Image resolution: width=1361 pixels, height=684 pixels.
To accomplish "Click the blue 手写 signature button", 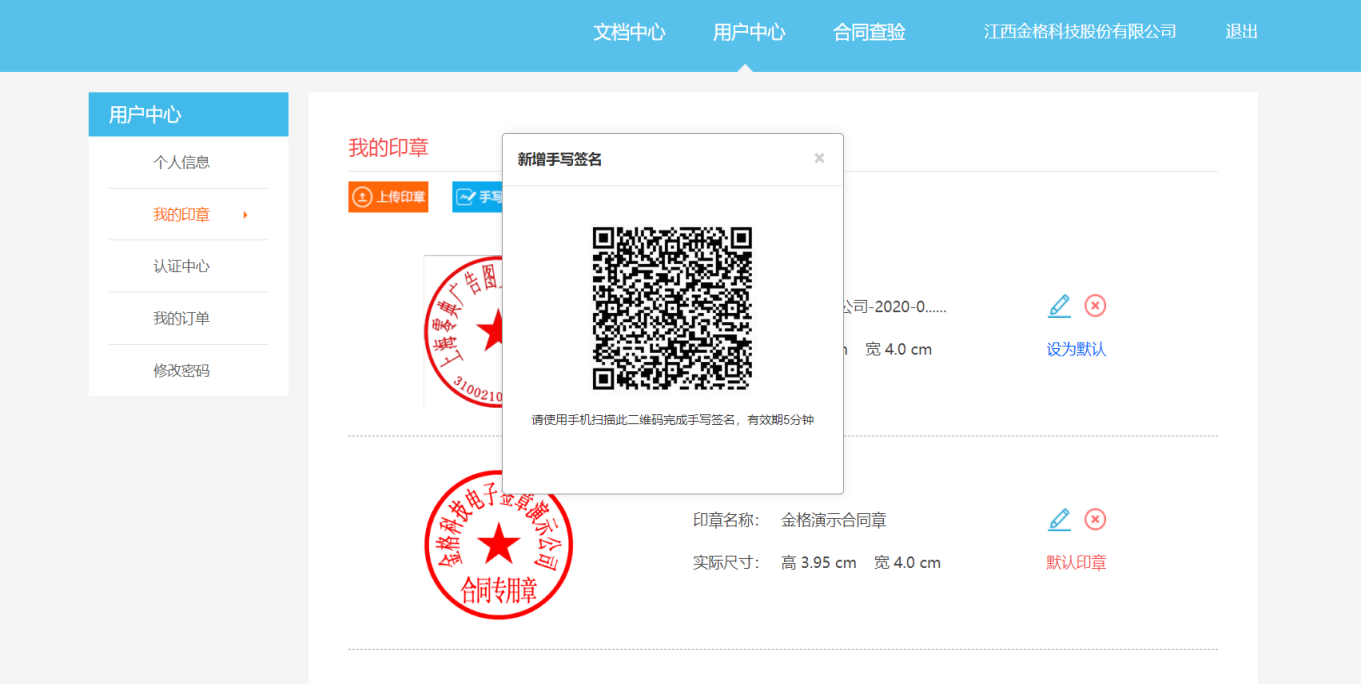I will click(x=477, y=197).
